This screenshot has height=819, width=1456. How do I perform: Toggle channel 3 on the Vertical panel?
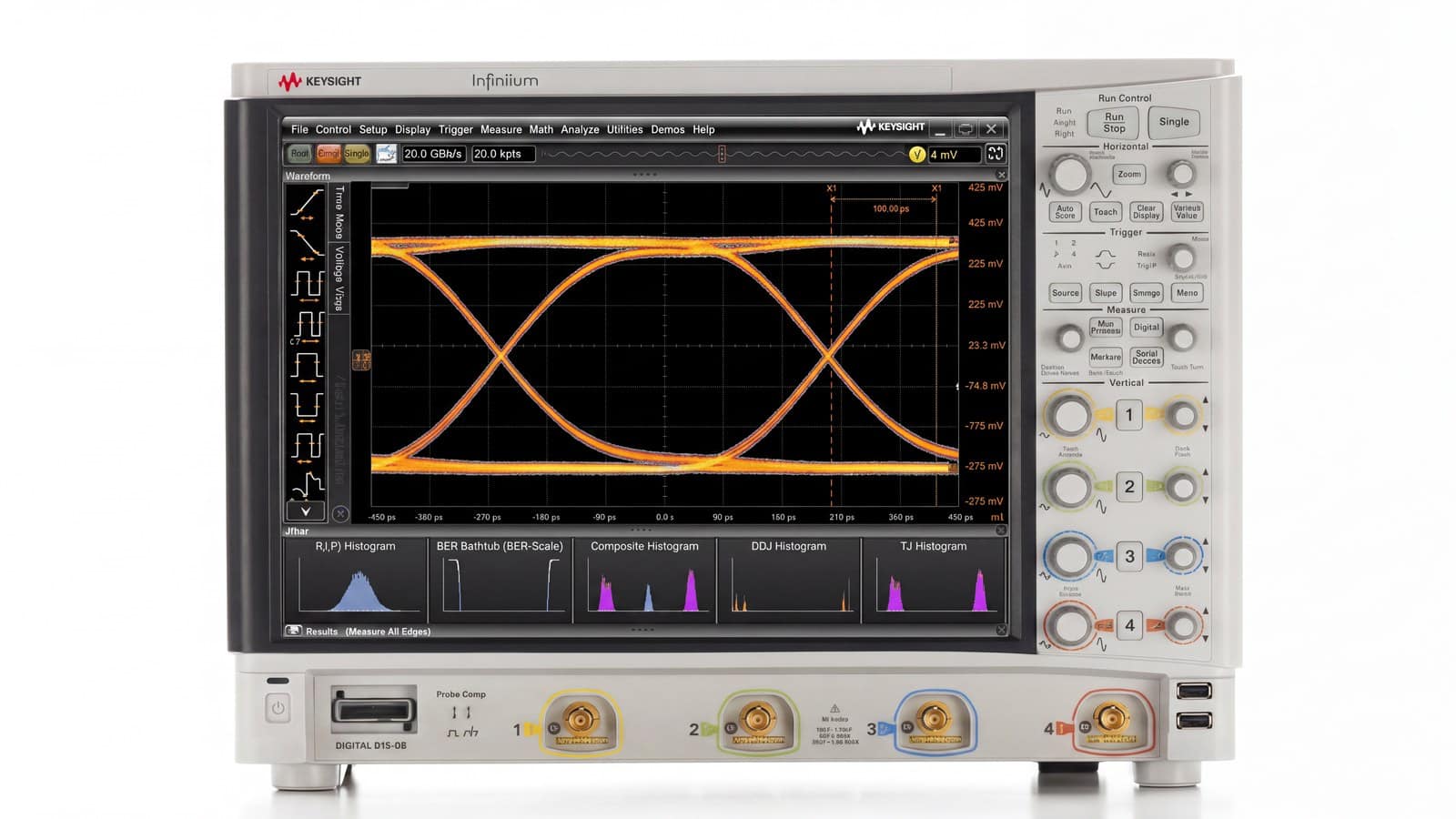pyautogui.click(x=1129, y=556)
